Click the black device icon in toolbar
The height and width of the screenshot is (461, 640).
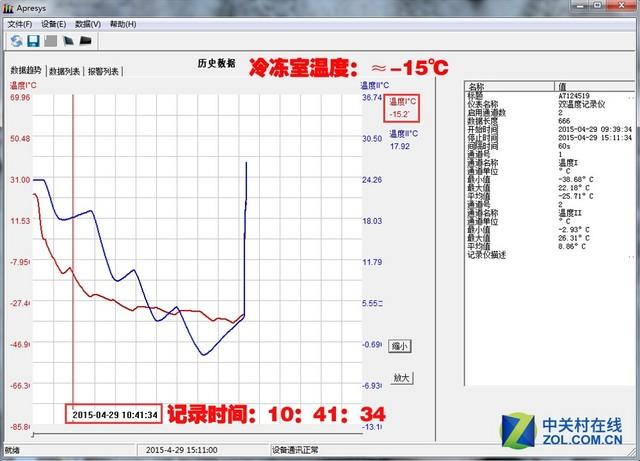[85, 40]
